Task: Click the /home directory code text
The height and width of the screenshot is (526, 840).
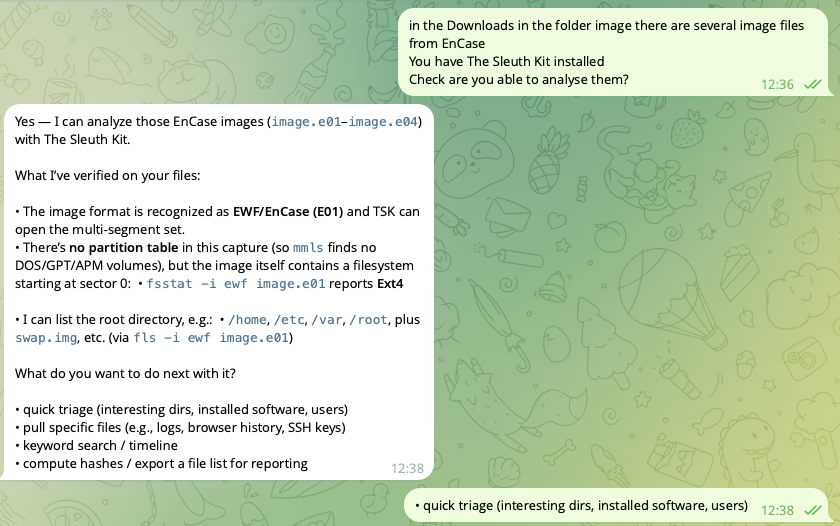Action: pyautogui.click(x=247, y=320)
